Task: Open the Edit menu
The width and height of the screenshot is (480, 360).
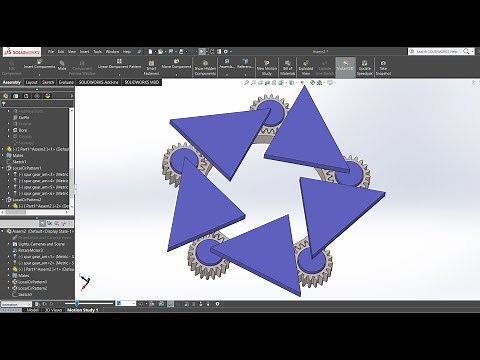Action: click(x=61, y=52)
